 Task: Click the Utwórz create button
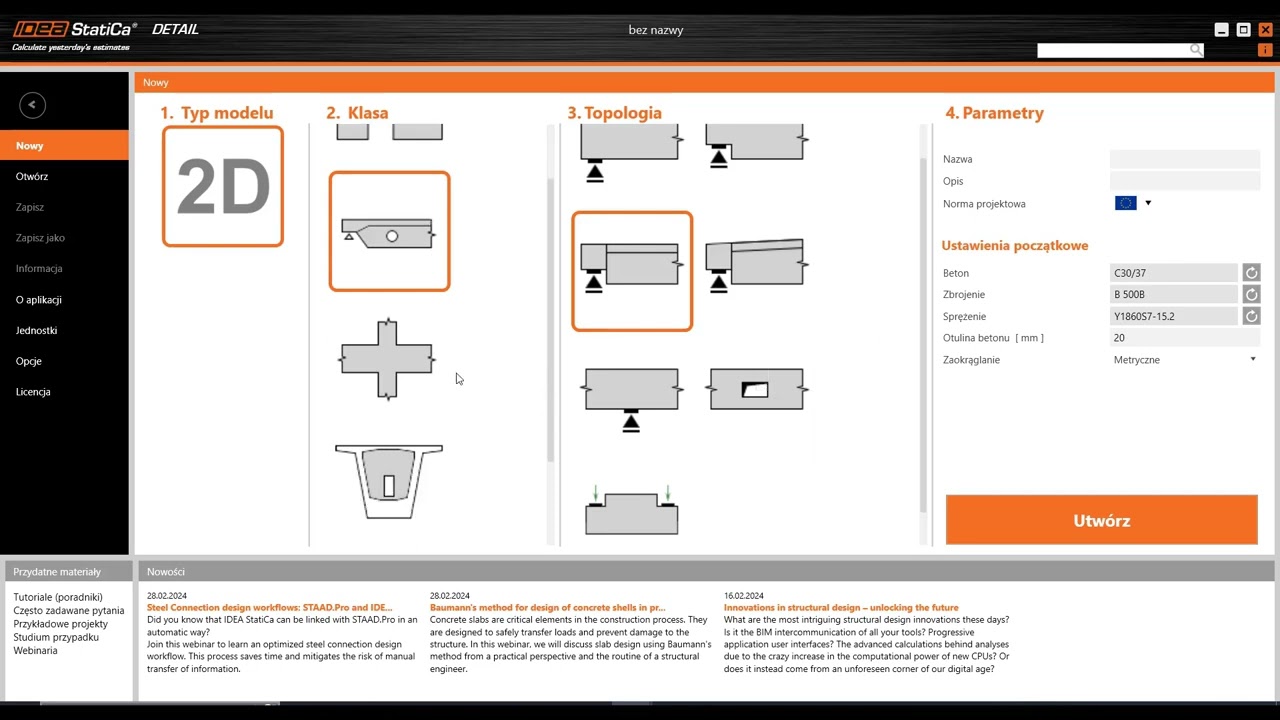tap(1101, 520)
